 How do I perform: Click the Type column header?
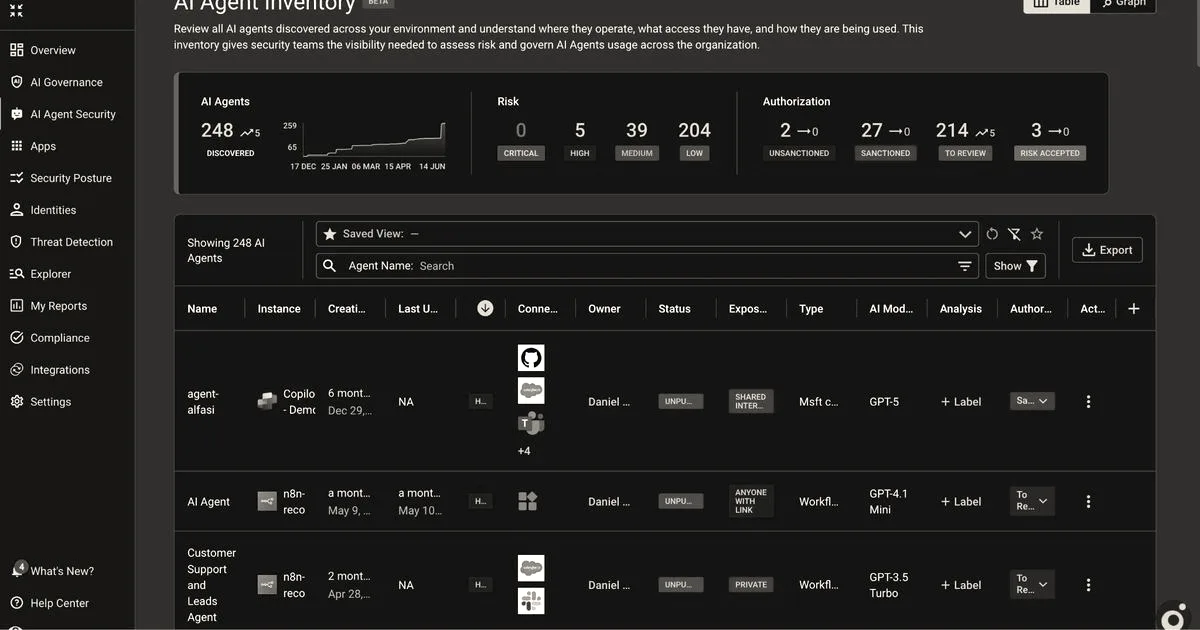click(x=811, y=309)
